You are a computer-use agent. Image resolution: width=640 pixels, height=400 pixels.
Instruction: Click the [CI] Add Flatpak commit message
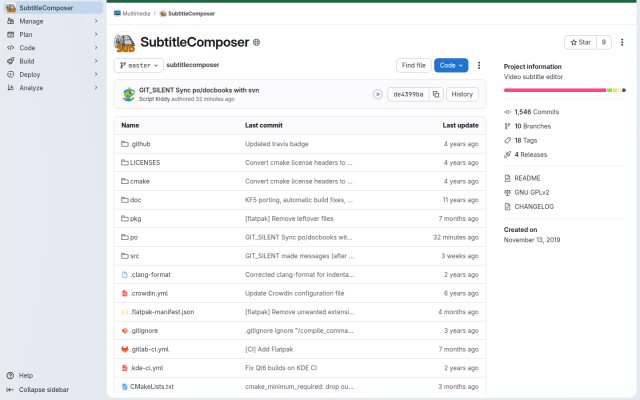click(x=269, y=349)
